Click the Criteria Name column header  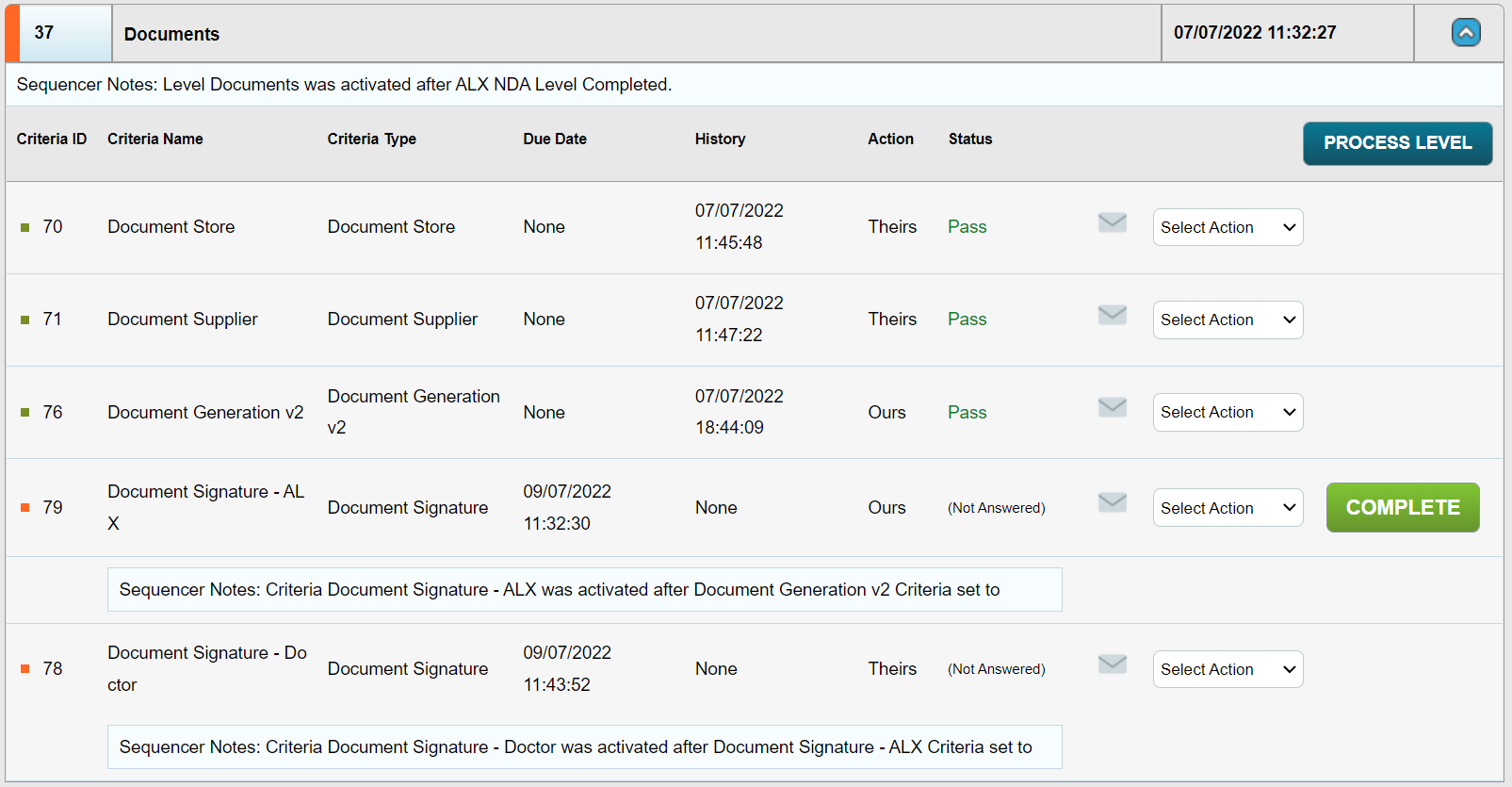[155, 139]
